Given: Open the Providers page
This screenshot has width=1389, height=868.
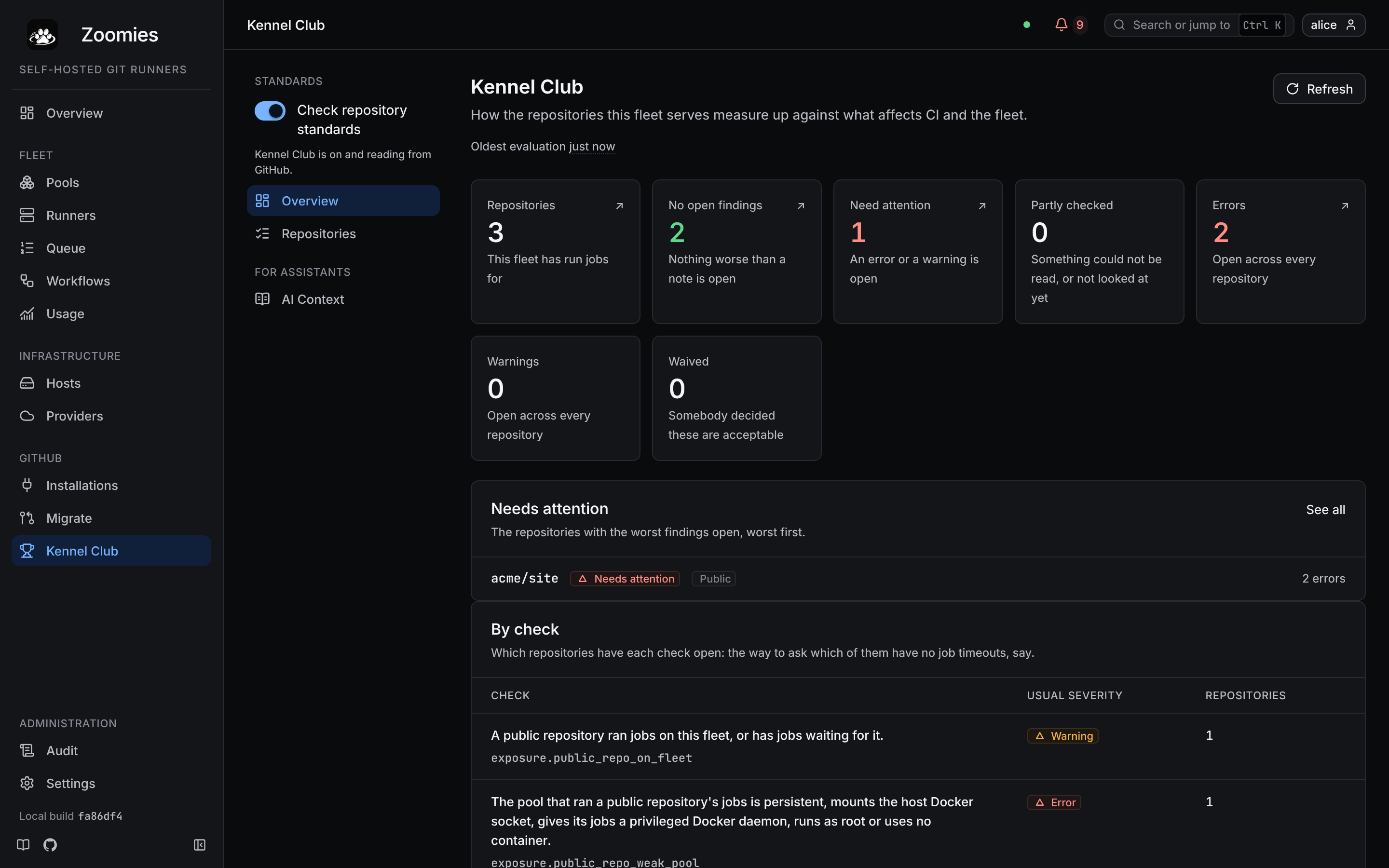Looking at the screenshot, I should pyautogui.click(x=111, y=416).
